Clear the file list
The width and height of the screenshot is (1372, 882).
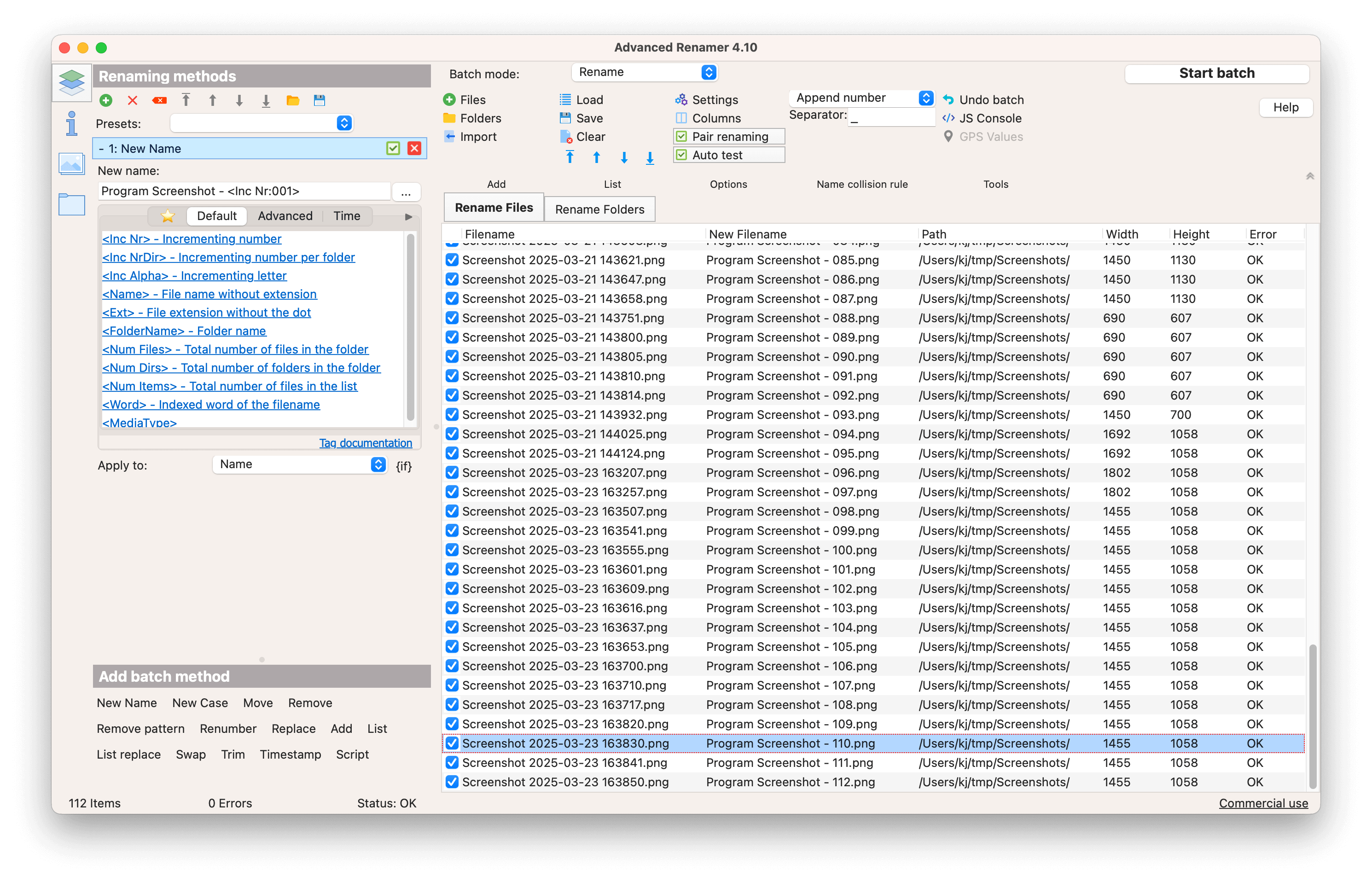click(x=582, y=136)
